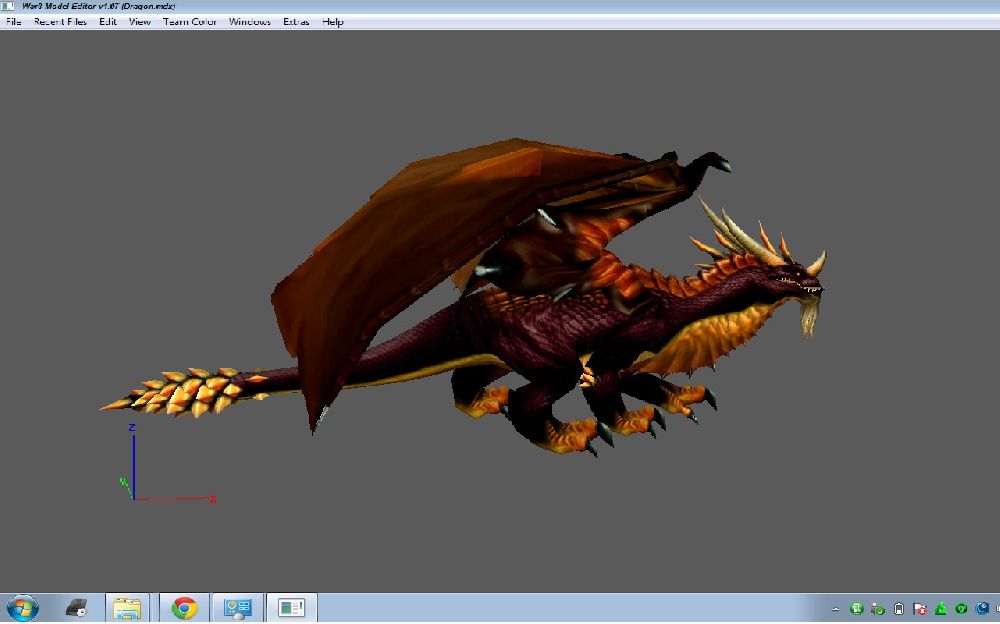The width and height of the screenshot is (1000, 624).
Task: Select the War3 Model Editor taskbar button
Action: click(291, 608)
